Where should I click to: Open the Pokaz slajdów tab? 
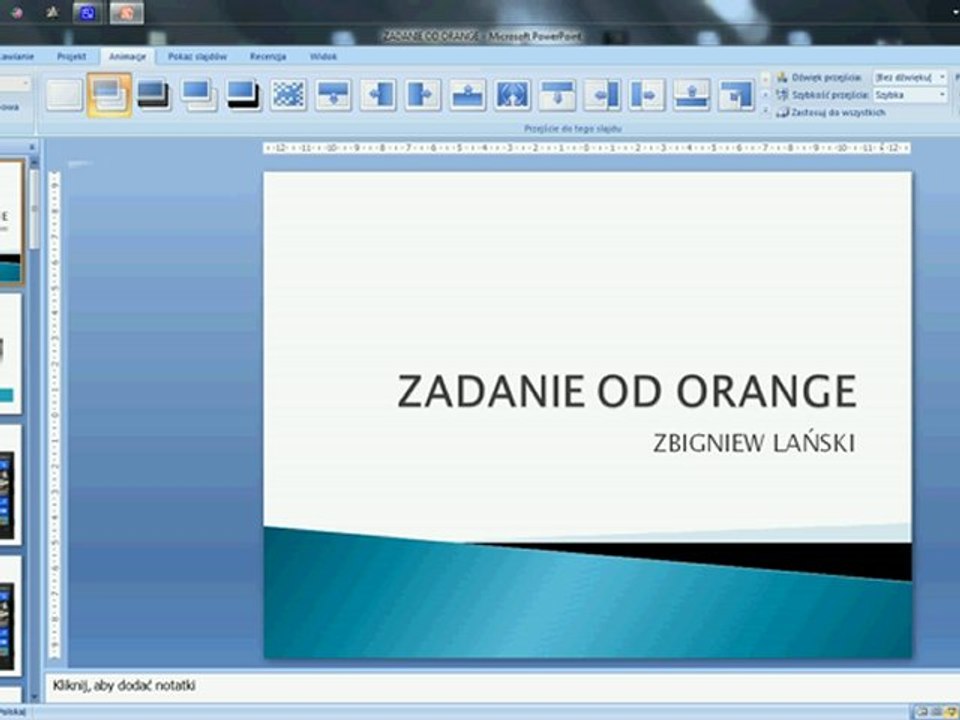(x=197, y=56)
